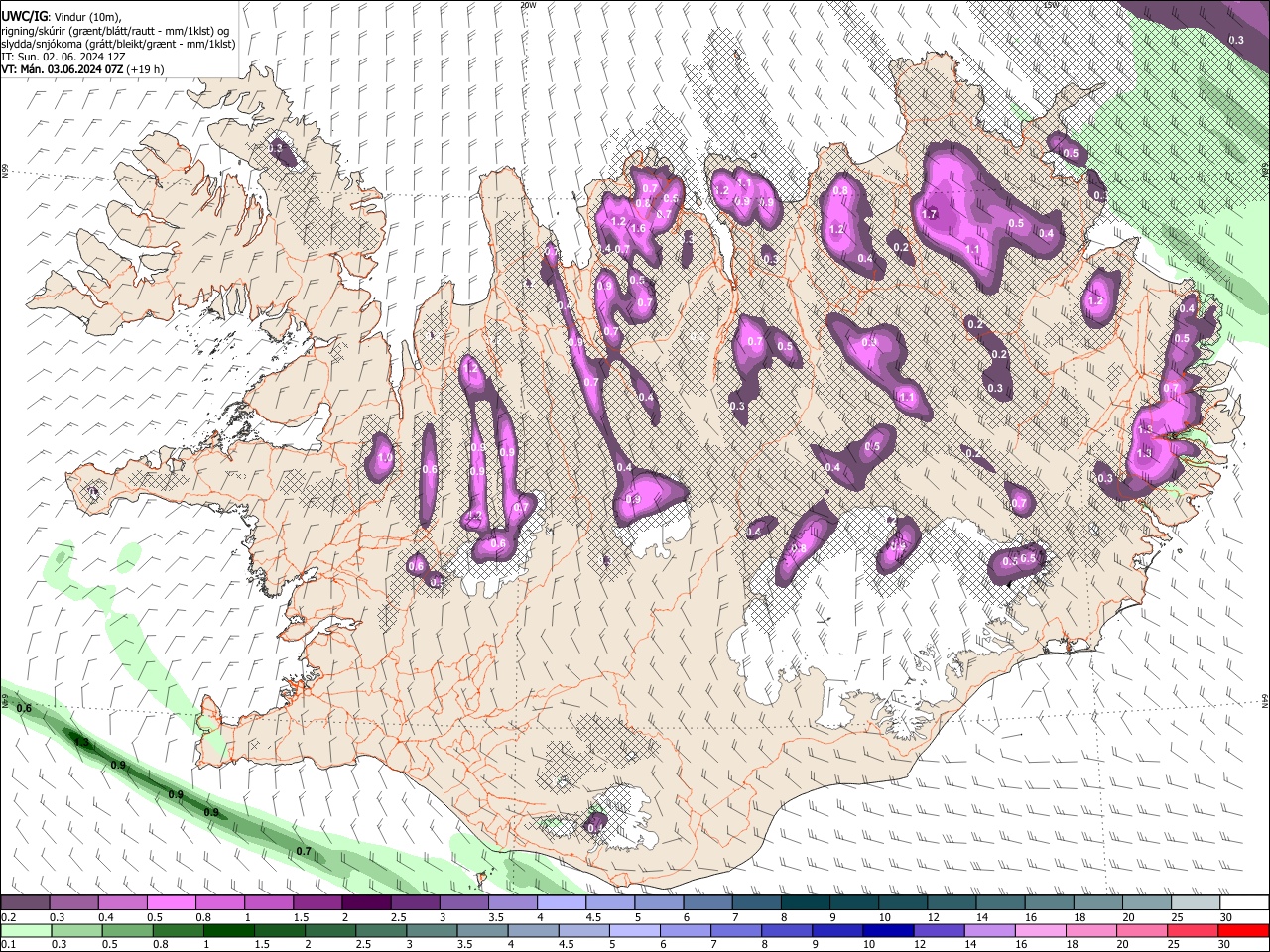Click the '1.6' snowfall value on the map
This screenshot has height=952, width=1270.
(x=638, y=229)
